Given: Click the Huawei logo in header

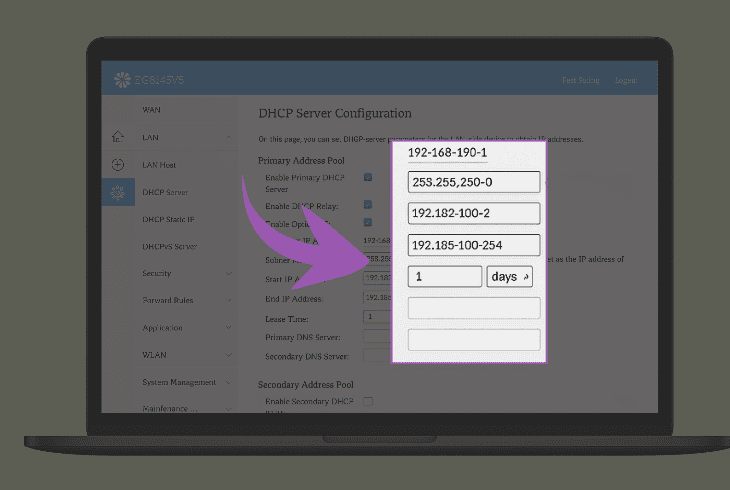Looking at the screenshot, I should coord(123,80).
